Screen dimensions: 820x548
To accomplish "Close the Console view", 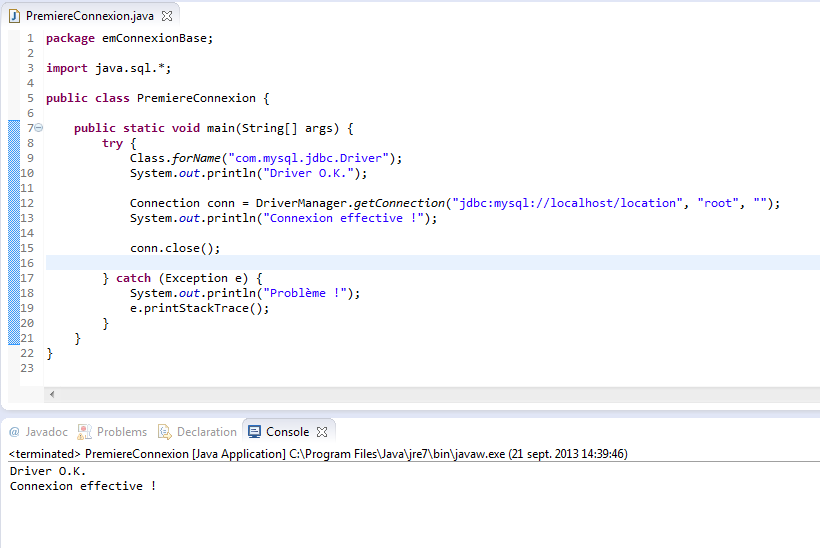I will click(x=322, y=432).
